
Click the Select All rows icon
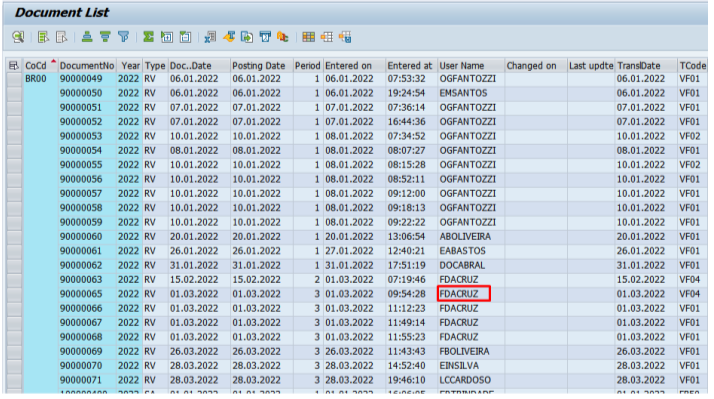pos(43,37)
